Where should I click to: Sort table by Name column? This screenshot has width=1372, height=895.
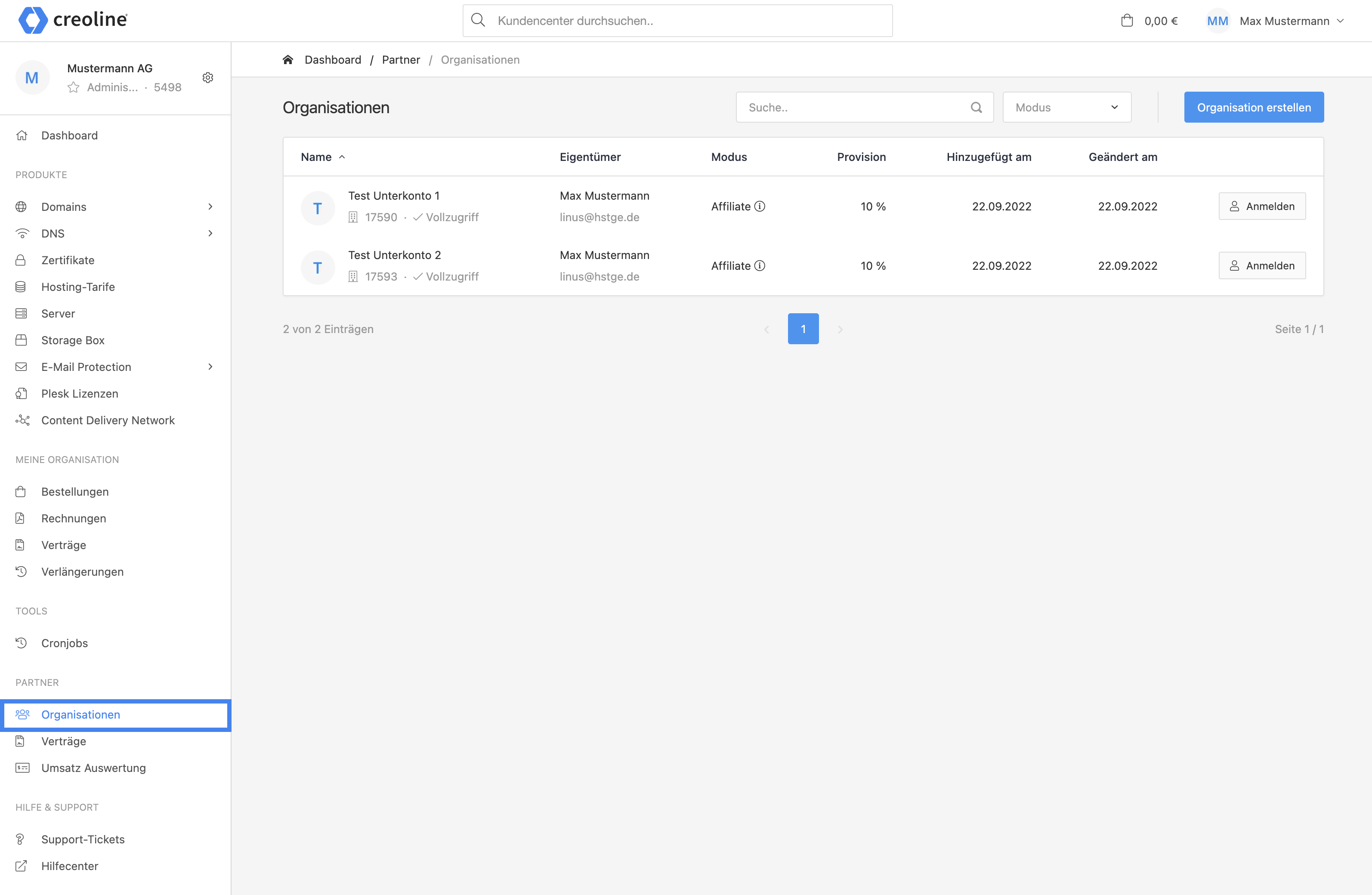[x=323, y=157]
